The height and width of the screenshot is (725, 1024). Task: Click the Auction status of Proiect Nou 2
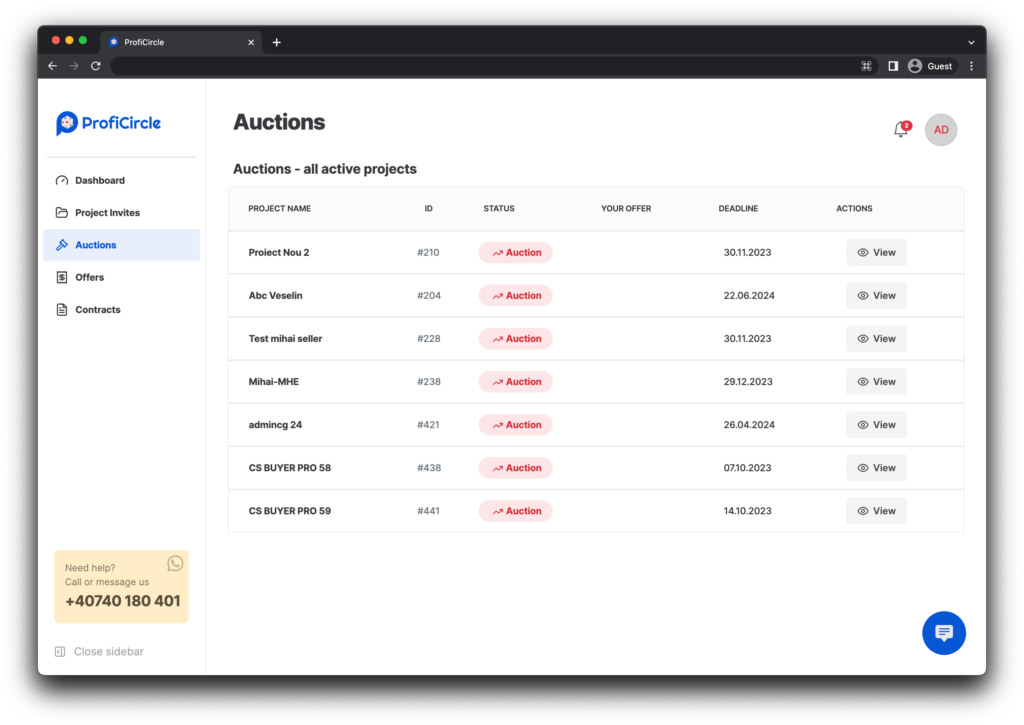[x=516, y=252]
